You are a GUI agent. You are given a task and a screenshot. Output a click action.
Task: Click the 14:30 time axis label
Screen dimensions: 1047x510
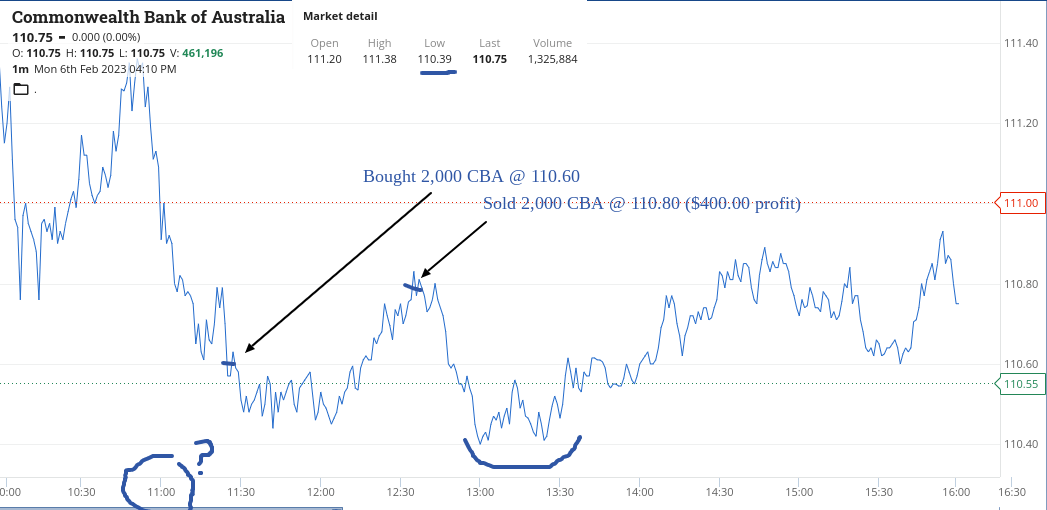tap(719, 492)
